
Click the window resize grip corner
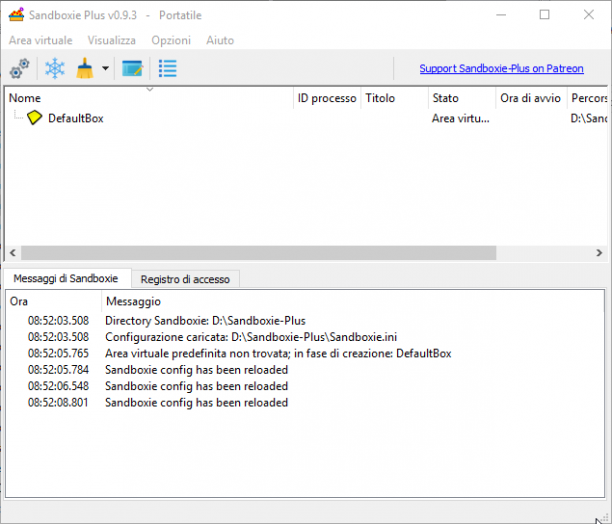point(605,518)
